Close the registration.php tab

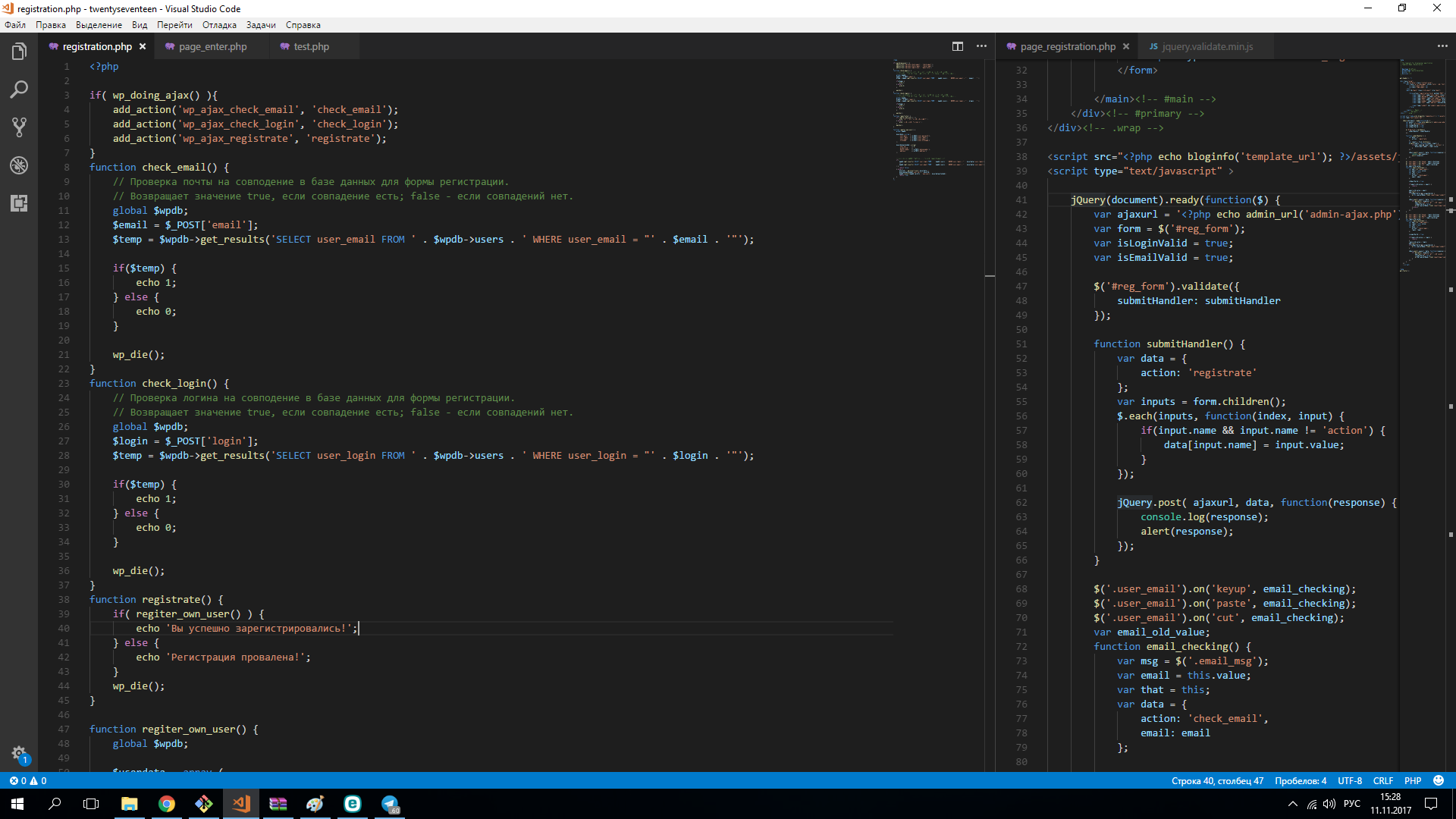[x=143, y=46]
